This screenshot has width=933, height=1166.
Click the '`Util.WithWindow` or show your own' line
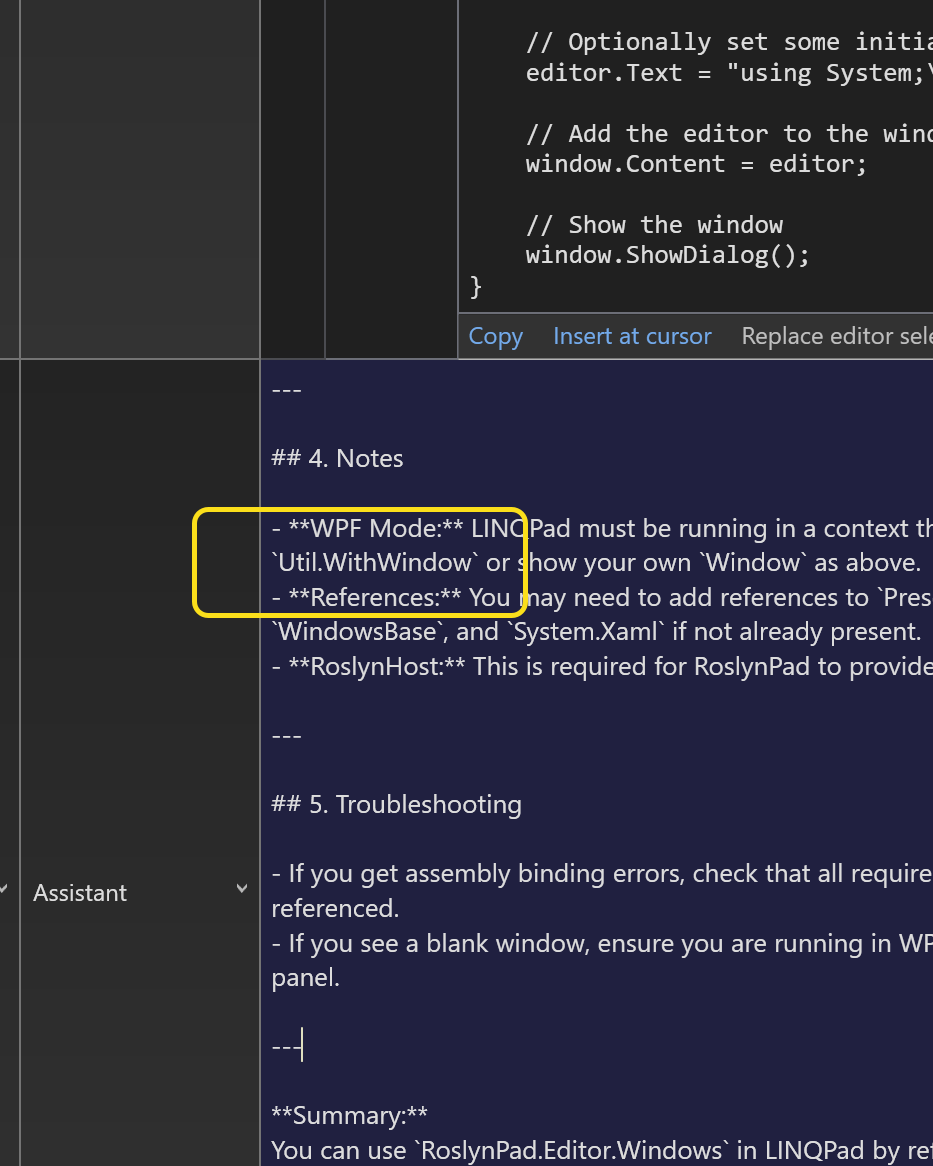(x=596, y=563)
